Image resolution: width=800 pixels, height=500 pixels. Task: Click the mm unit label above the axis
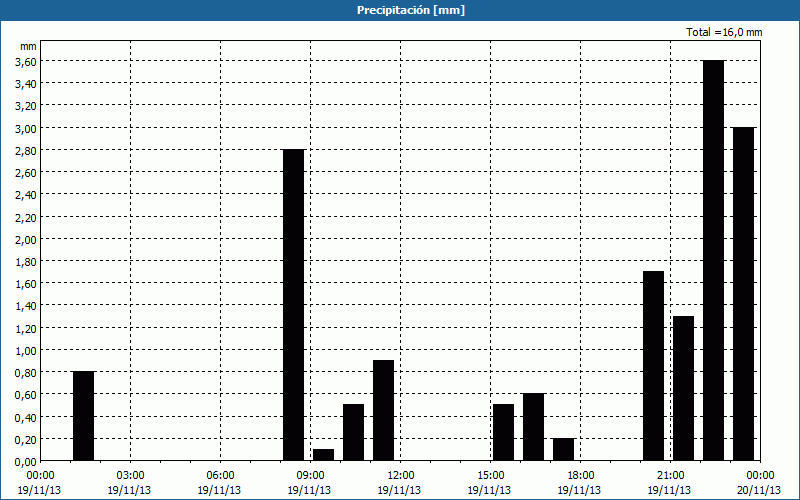coord(28,46)
